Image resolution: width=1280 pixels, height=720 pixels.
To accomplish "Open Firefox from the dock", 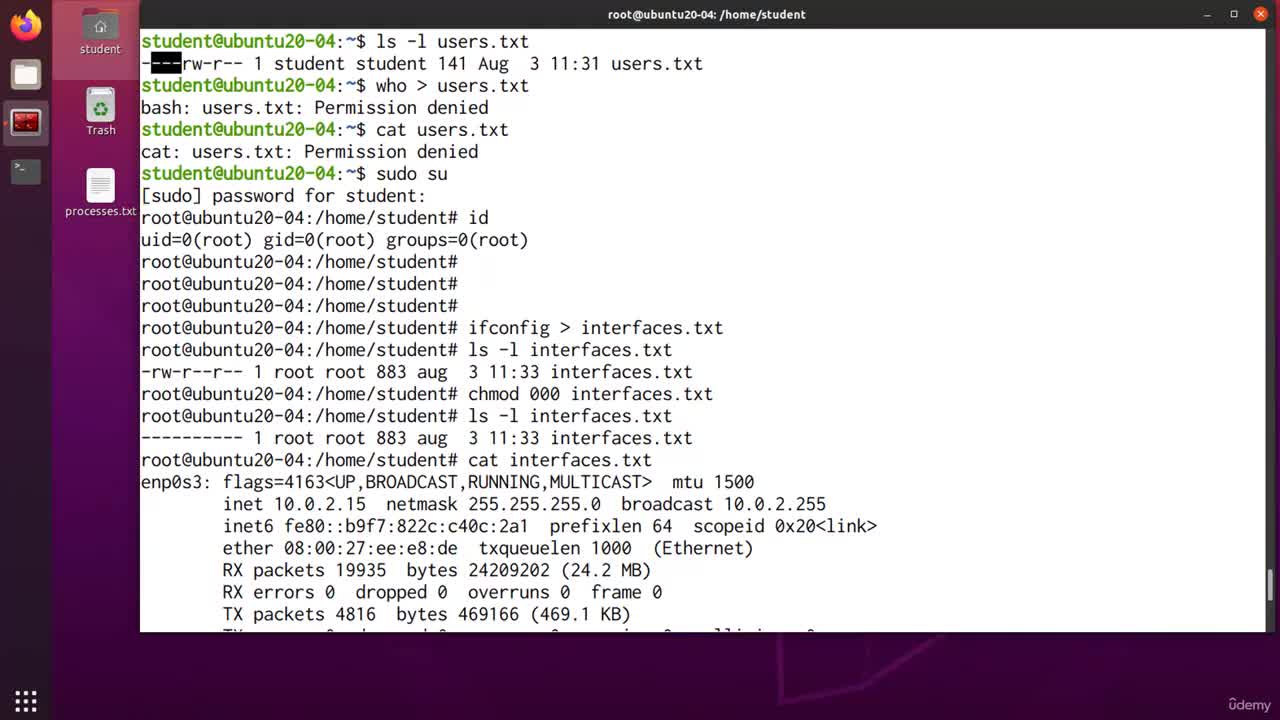I will pyautogui.click(x=26, y=25).
